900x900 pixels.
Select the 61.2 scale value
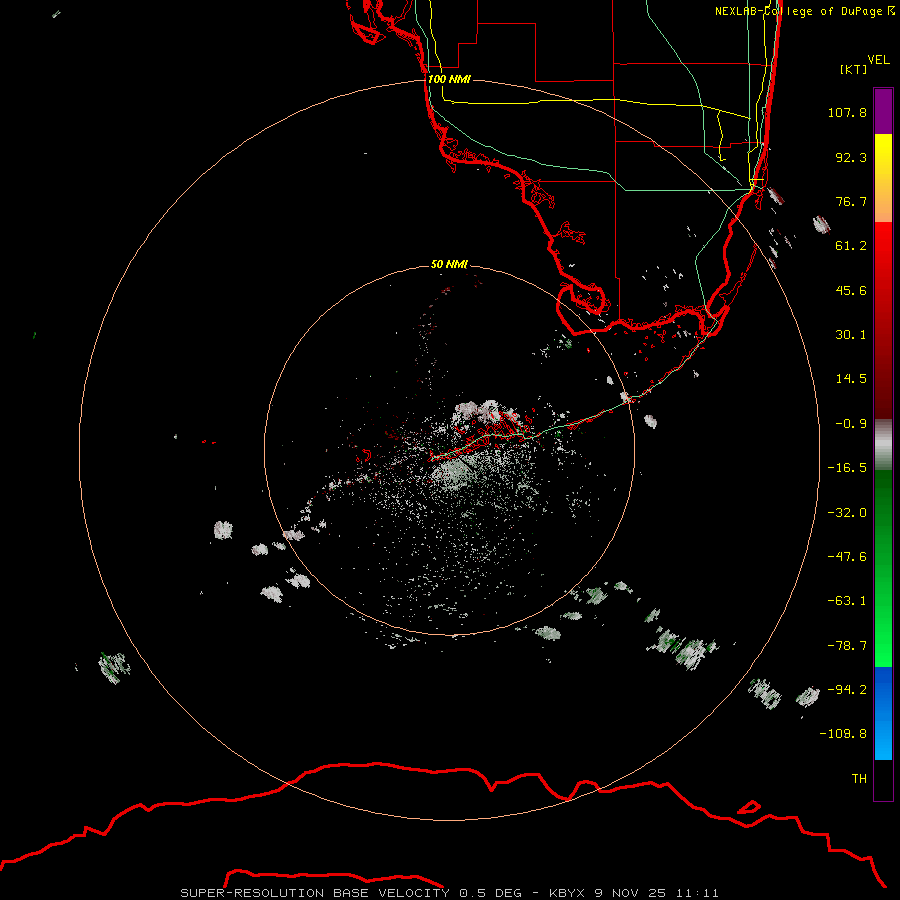click(851, 246)
